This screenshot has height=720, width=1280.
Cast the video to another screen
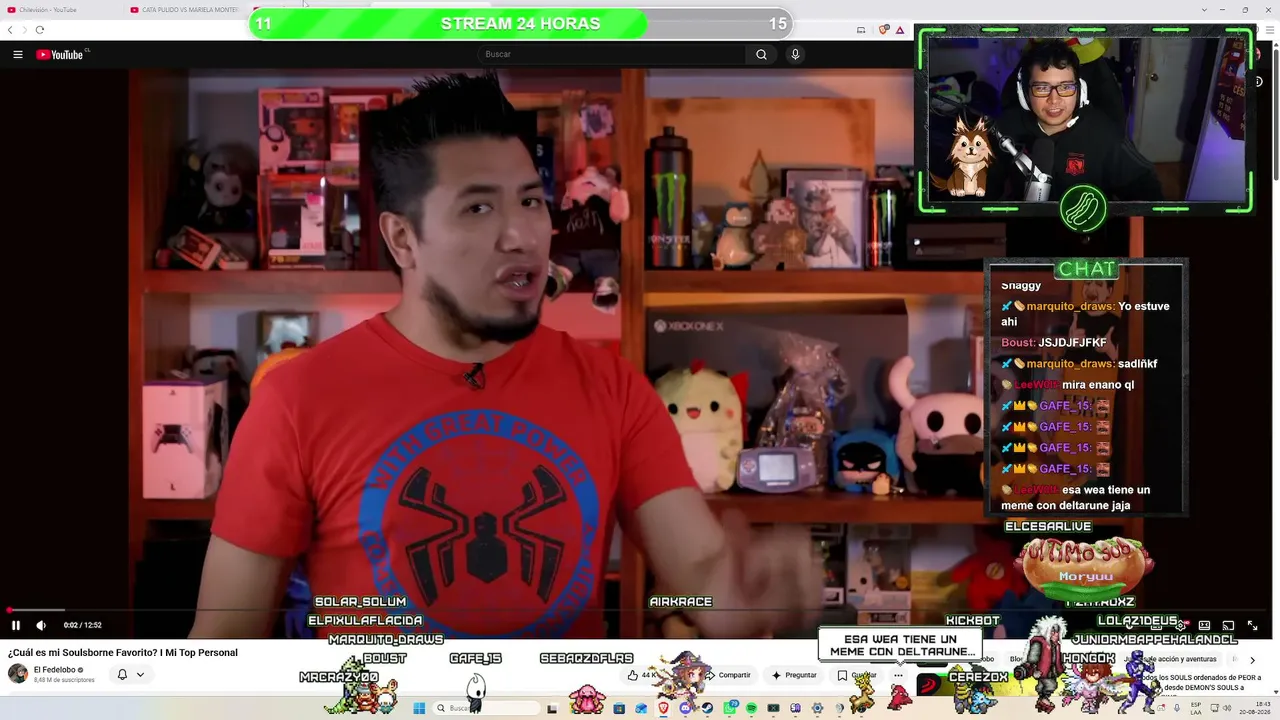[1229, 626]
